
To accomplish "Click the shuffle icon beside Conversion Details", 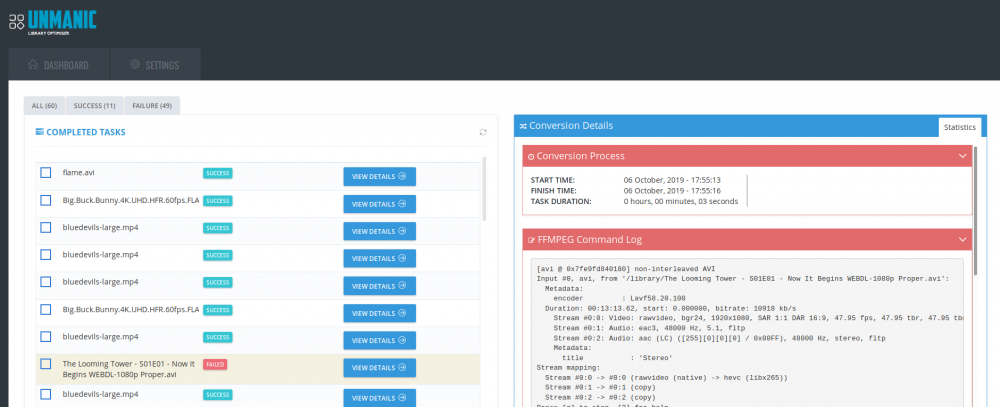I will pyautogui.click(x=522, y=126).
